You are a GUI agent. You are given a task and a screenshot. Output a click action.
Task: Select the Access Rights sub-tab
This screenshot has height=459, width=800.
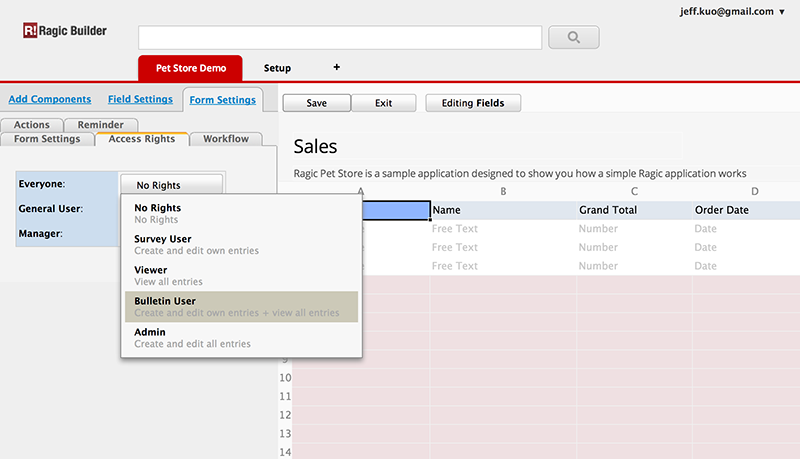(142, 139)
